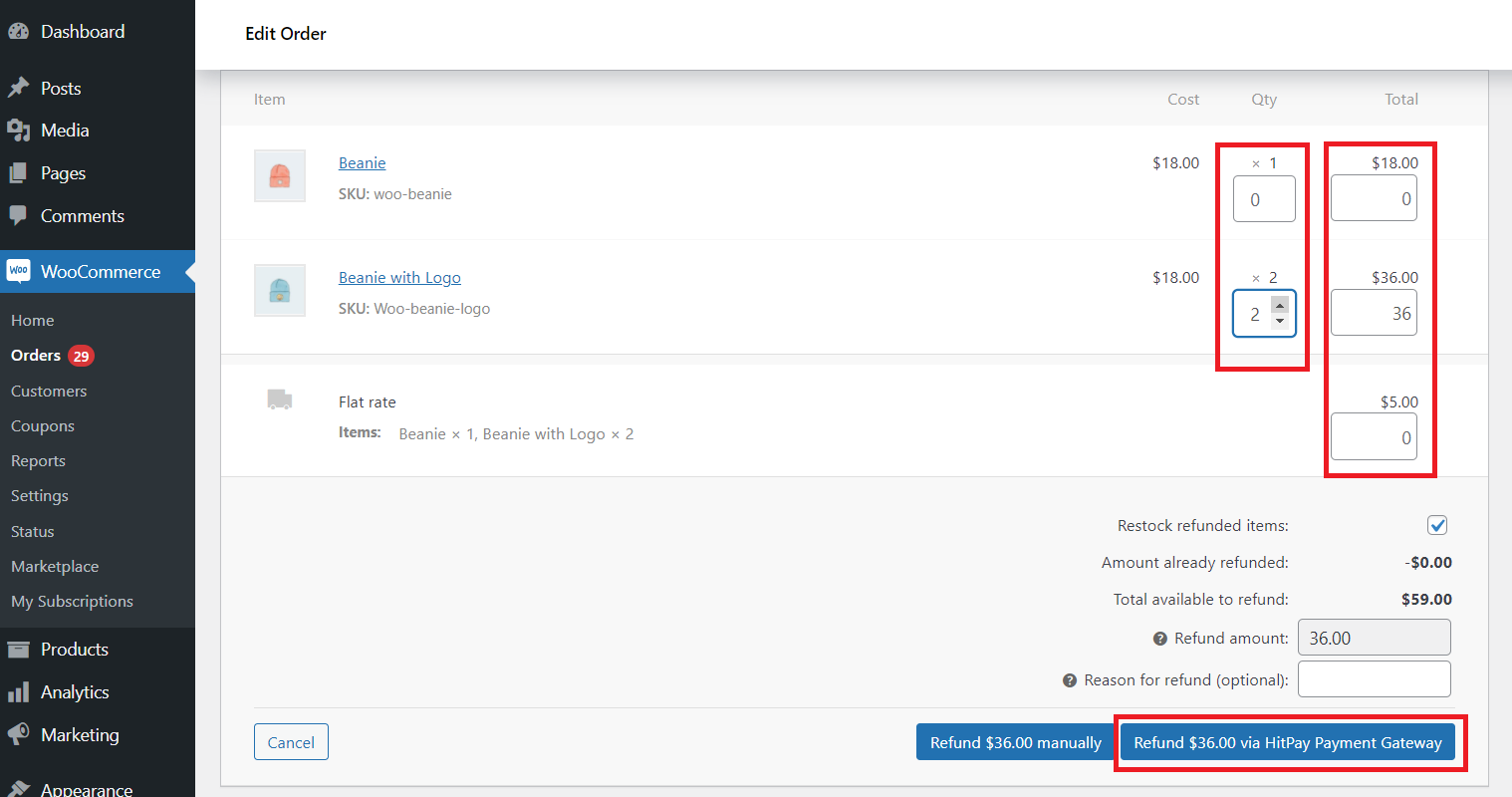The height and width of the screenshot is (797, 1512).
Task: Open the Beanie product thumbnail
Action: (280, 176)
